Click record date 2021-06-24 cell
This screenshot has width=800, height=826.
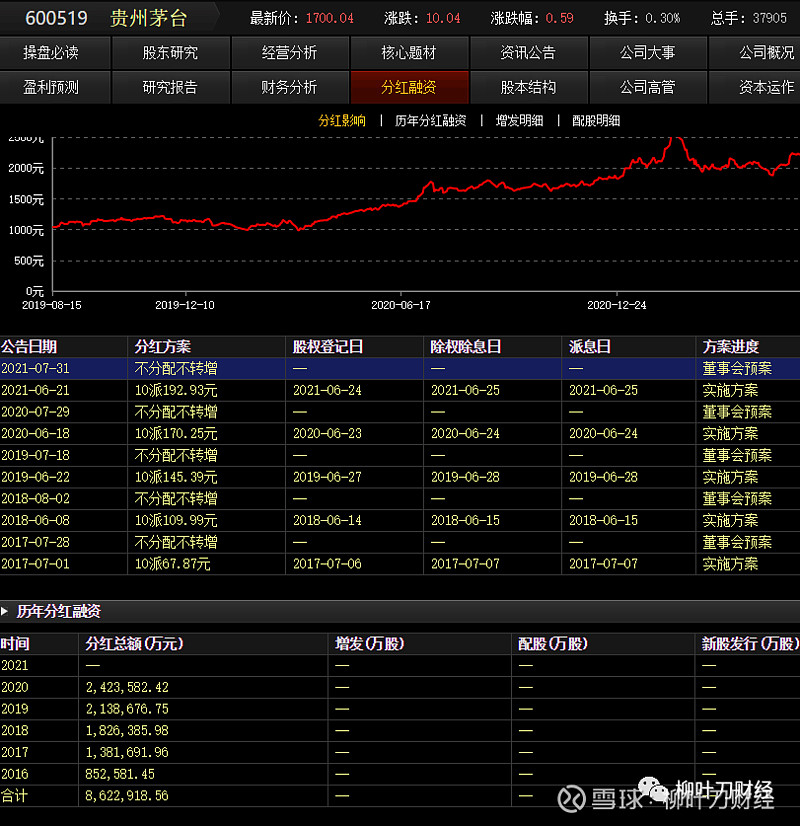point(328,390)
